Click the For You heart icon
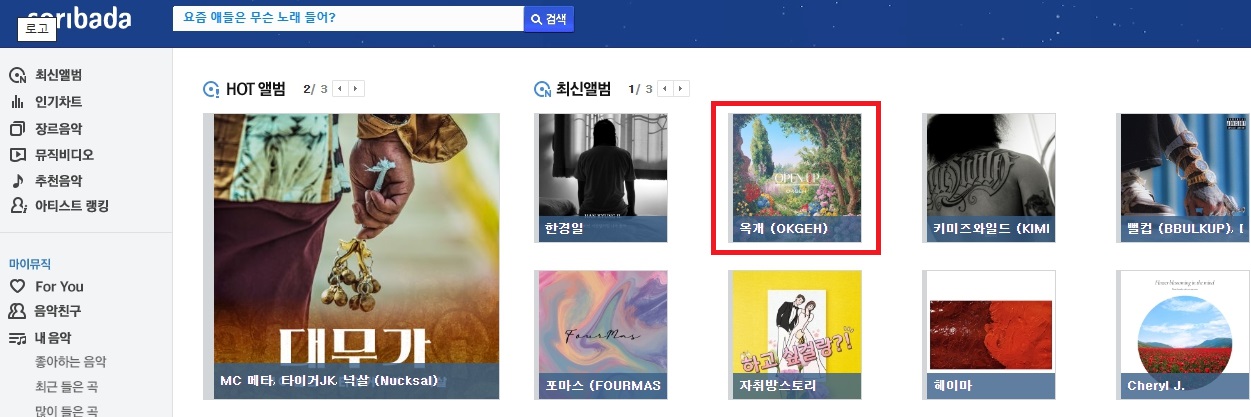 tap(17, 286)
